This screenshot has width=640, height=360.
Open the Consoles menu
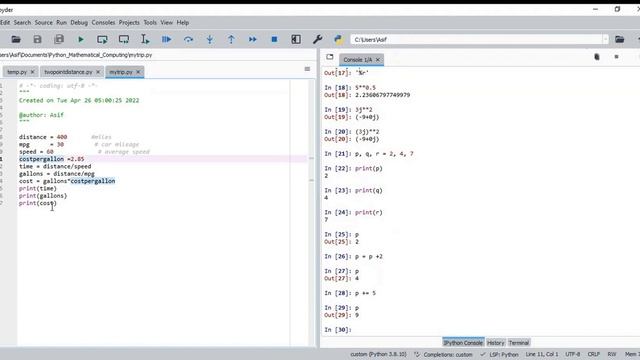tap(103, 22)
